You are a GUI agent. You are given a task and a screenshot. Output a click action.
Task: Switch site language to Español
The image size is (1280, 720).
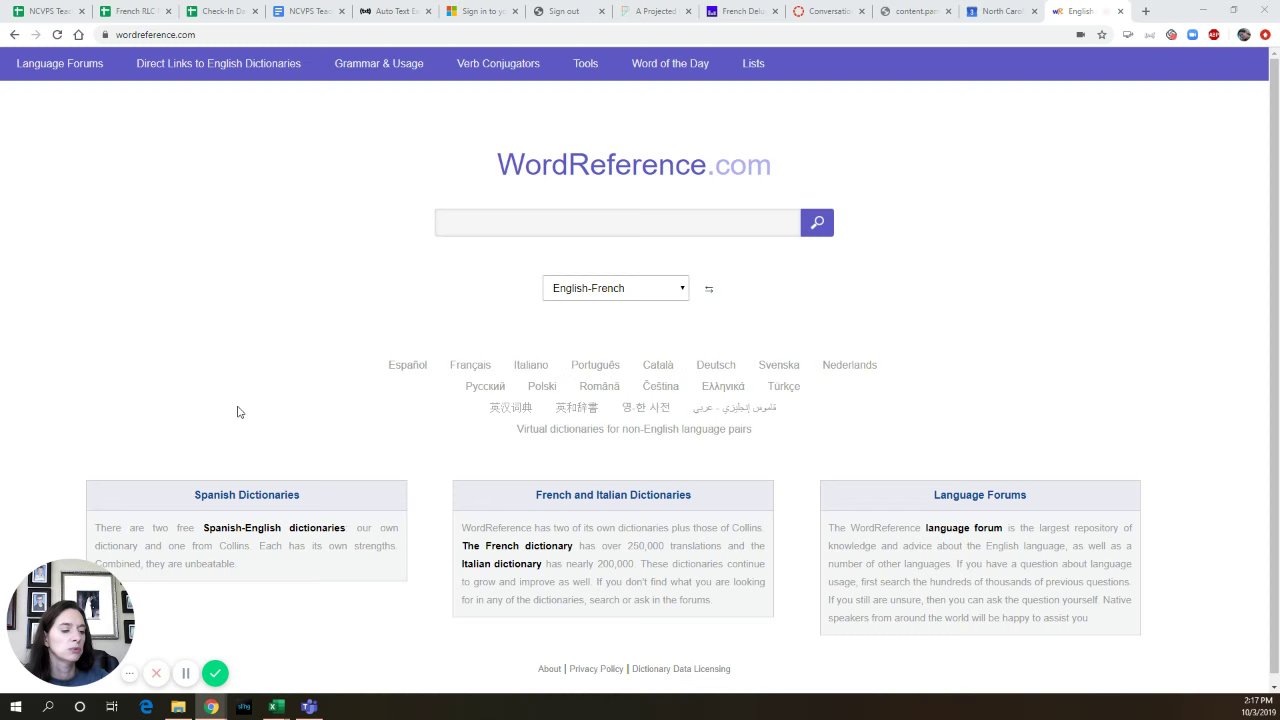[408, 365]
